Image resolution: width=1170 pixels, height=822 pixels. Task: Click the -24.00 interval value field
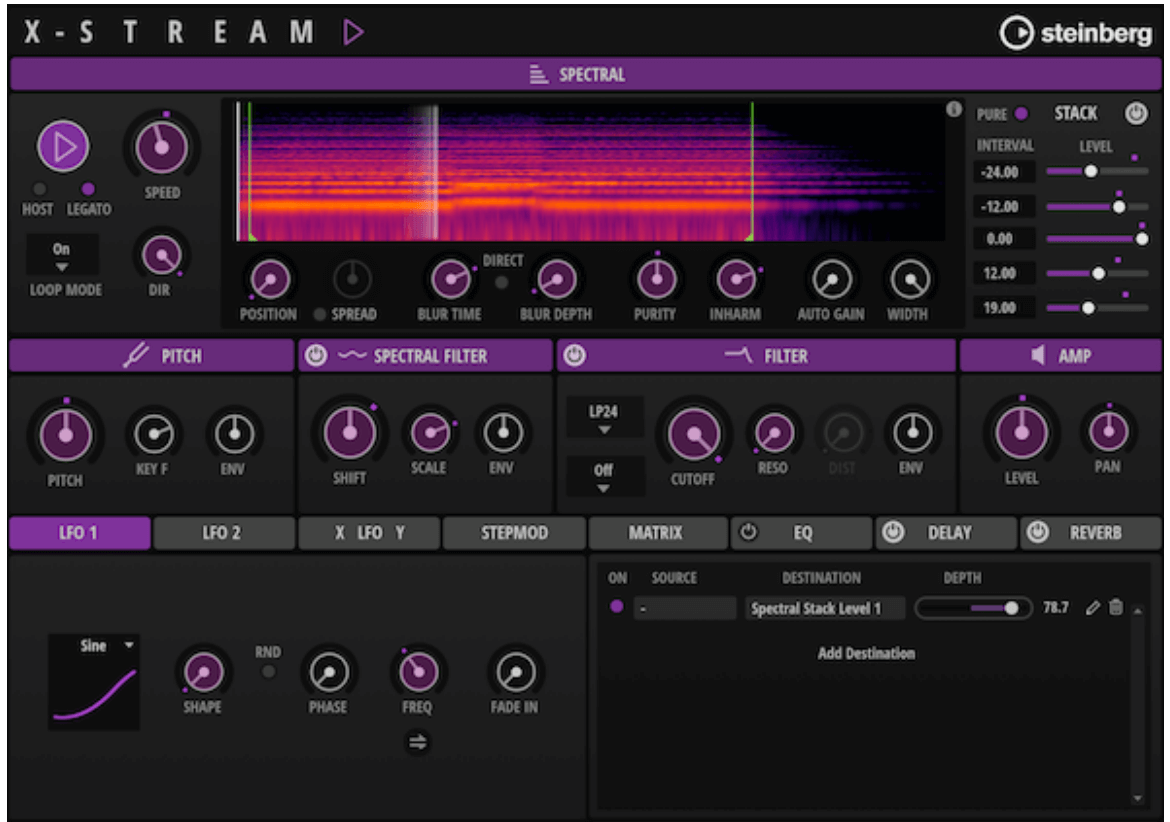pos(1004,172)
